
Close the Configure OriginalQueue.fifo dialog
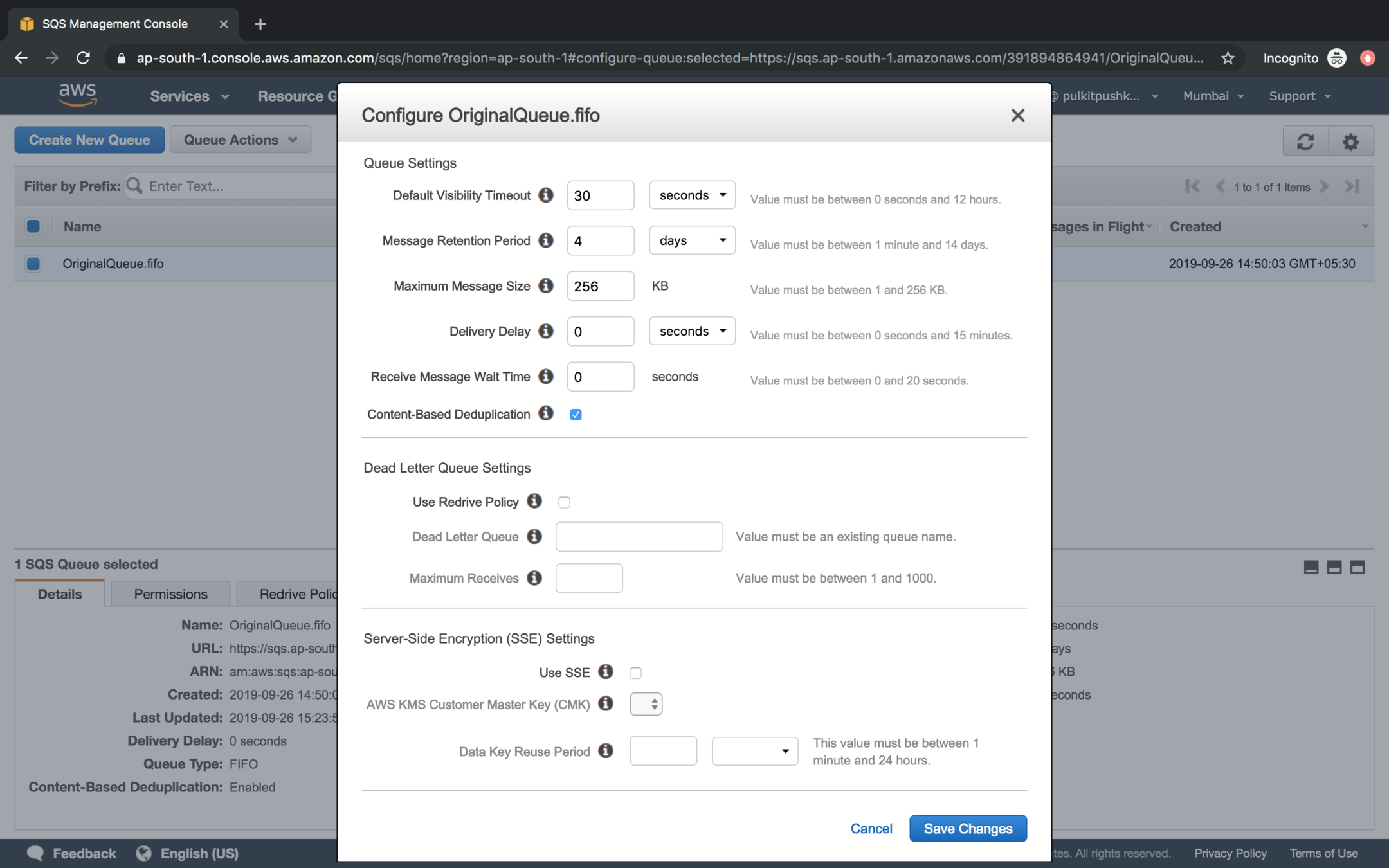pyautogui.click(x=1017, y=115)
